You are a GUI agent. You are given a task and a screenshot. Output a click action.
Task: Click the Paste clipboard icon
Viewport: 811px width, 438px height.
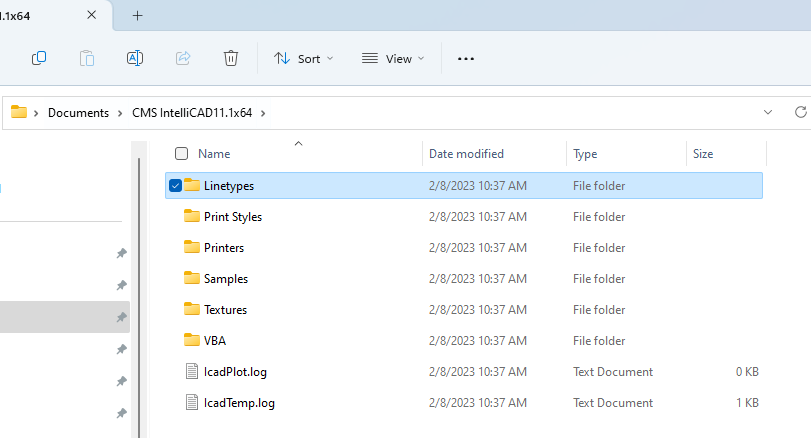87,58
